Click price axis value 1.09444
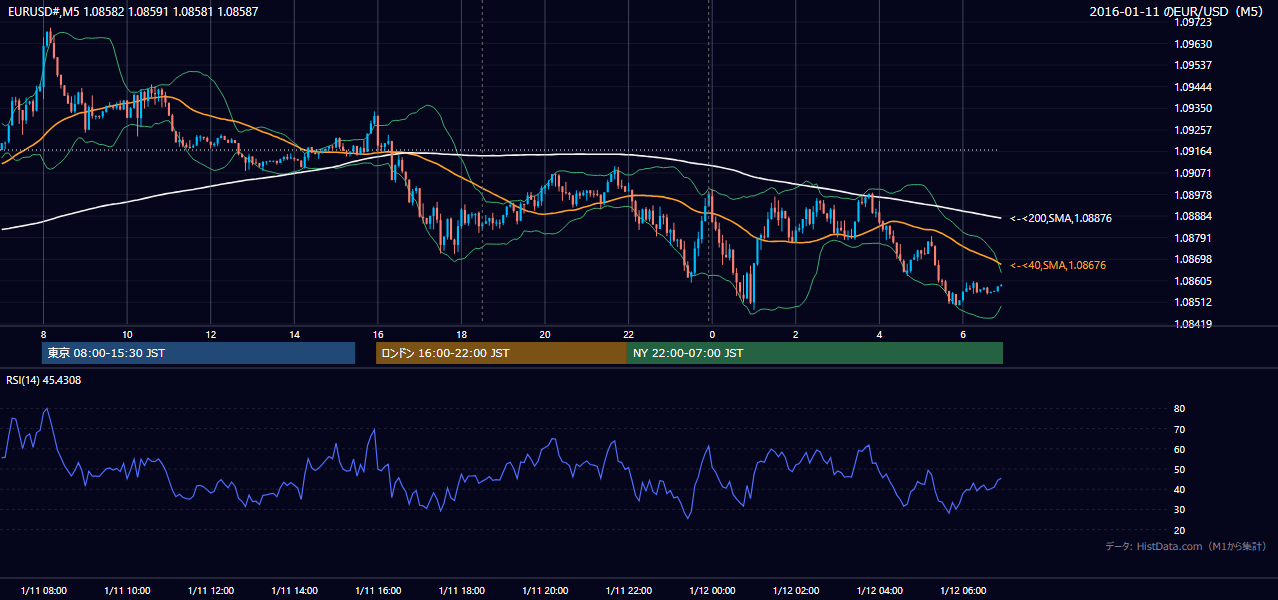Image resolution: width=1278 pixels, height=600 pixels. coord(1194,87)
